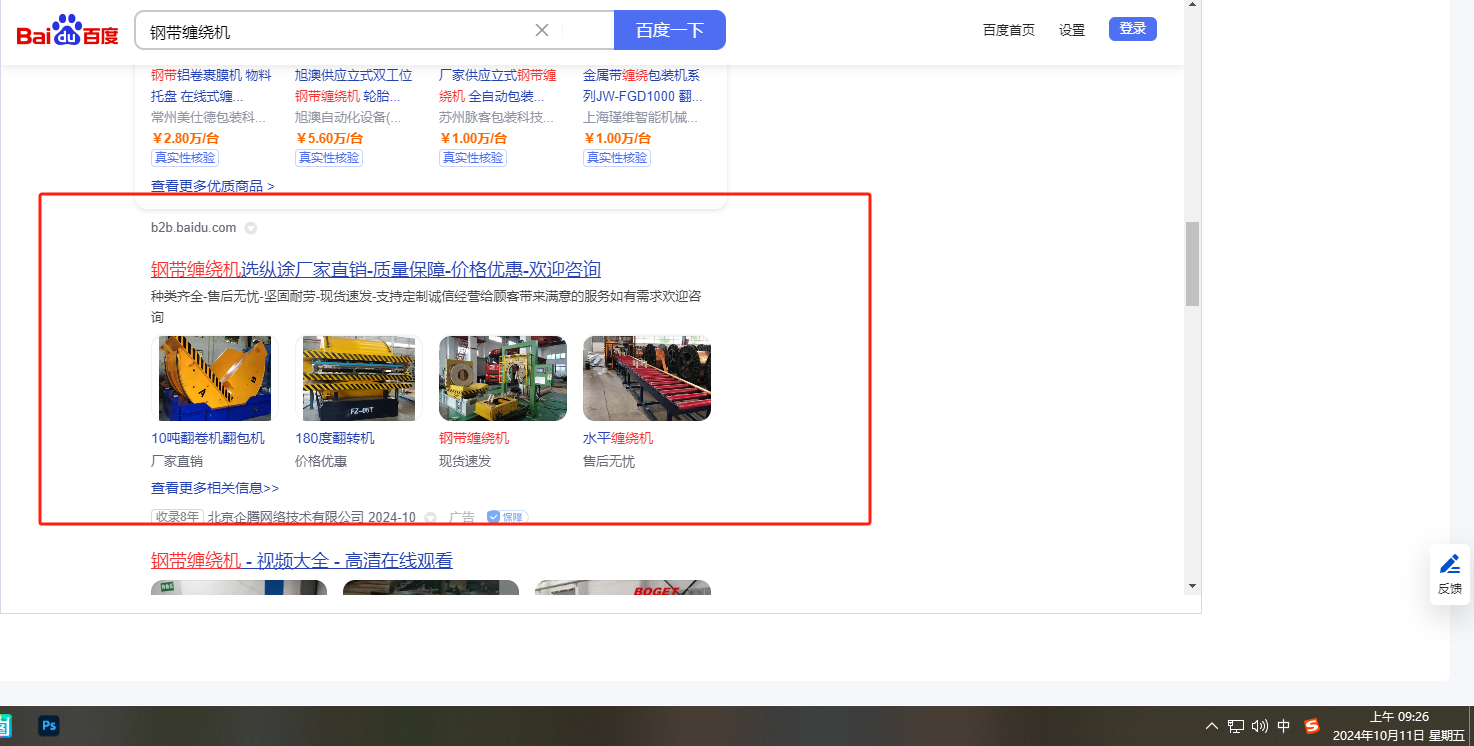This screenshot has height=746, width=1474.
Task: Click 真实性核验 badge under the 上海瑾维 listing
Action: pyautogui.click(x=617, y=158)
